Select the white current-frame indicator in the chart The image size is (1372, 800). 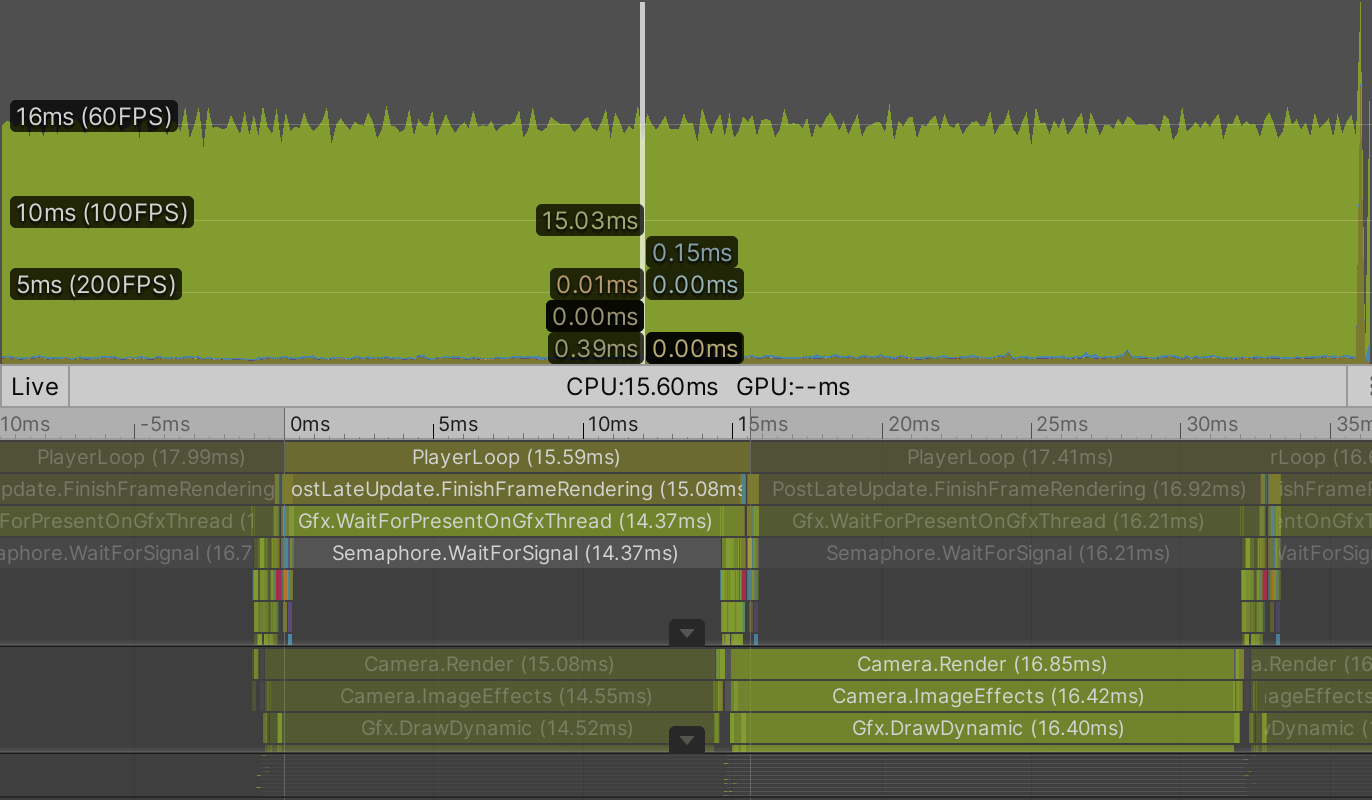click(643, 180)
